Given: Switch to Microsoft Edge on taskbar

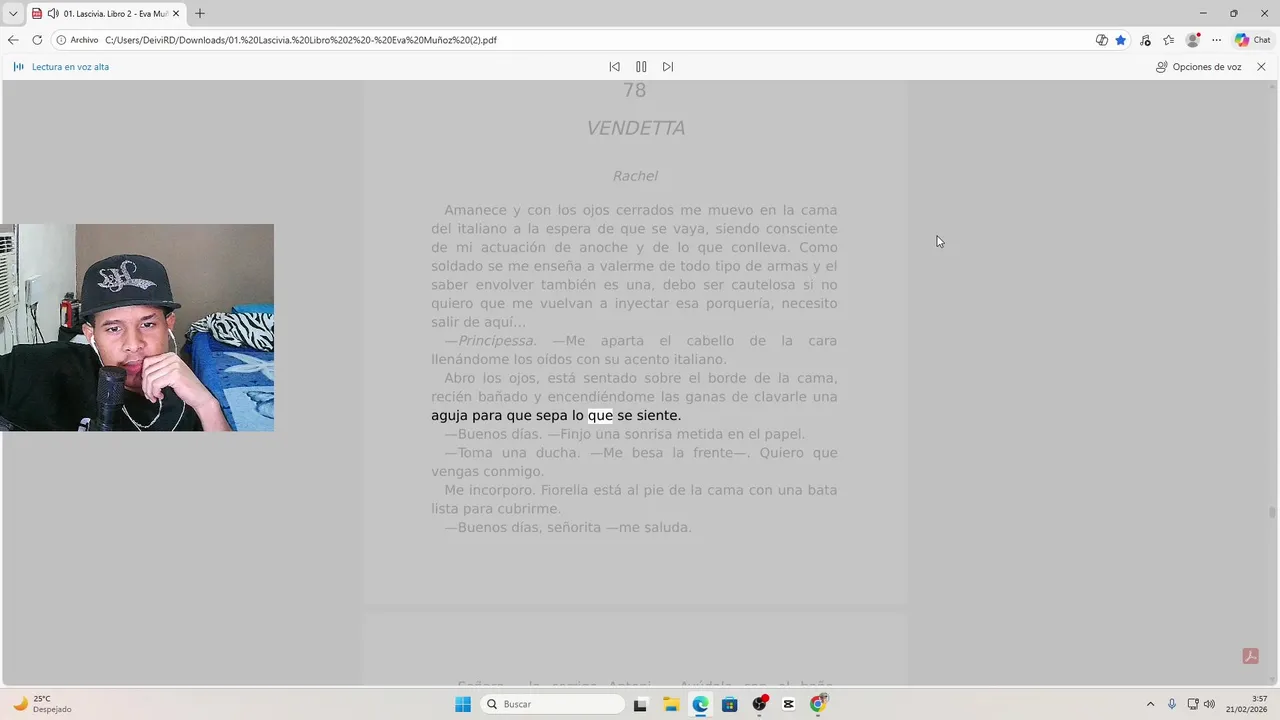Looking at the screenshot, I should 700,704.
